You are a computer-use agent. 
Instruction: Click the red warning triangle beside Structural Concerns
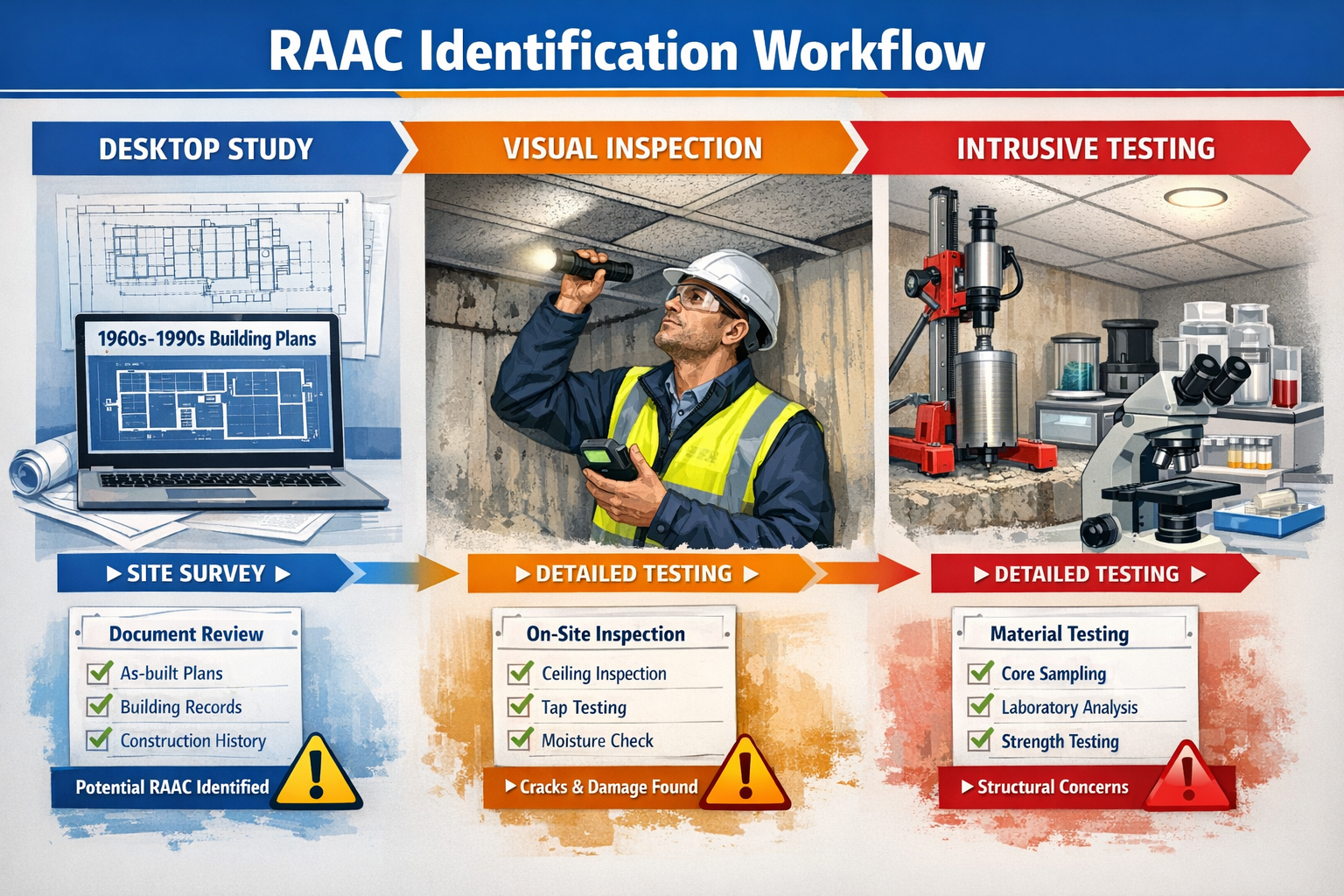coord(1186,779)
